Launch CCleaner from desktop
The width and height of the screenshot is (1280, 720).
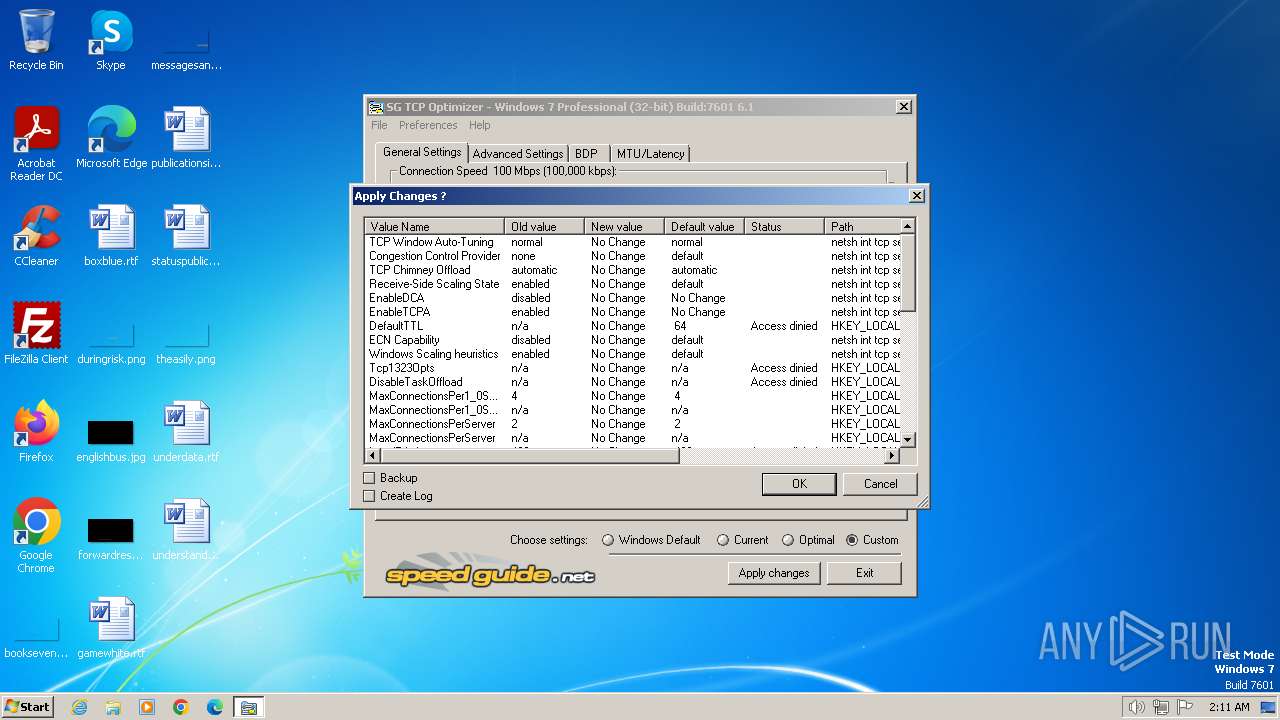(36, 236)
